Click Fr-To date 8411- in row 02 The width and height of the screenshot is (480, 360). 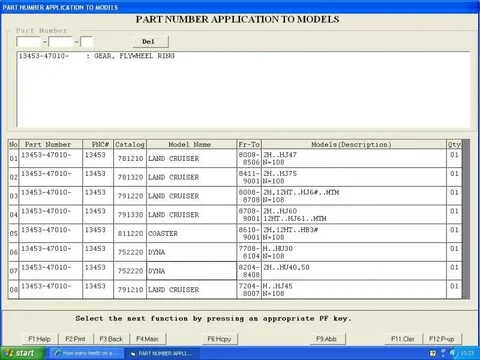pos(249,173)
